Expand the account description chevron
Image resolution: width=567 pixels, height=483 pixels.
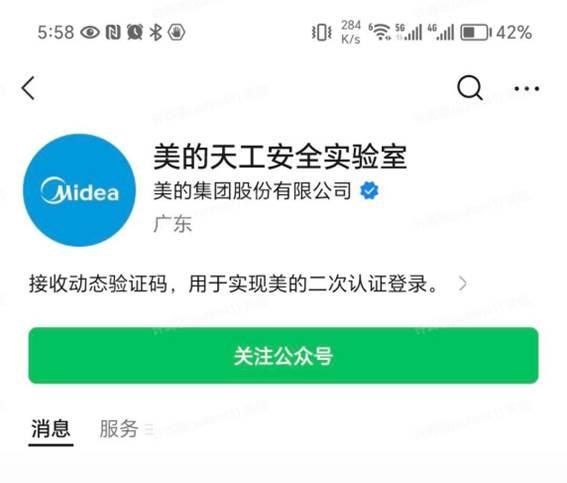[x=462, y=284]
